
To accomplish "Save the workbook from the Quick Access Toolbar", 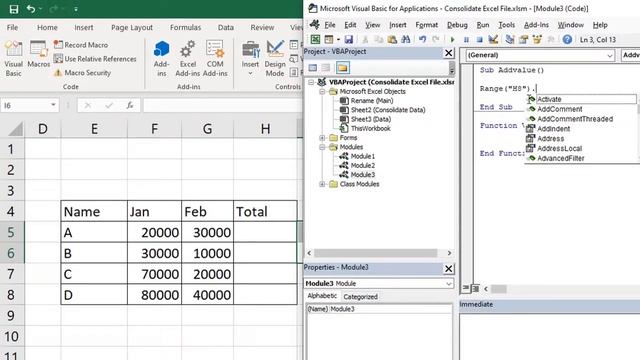I will coord(13,9).
